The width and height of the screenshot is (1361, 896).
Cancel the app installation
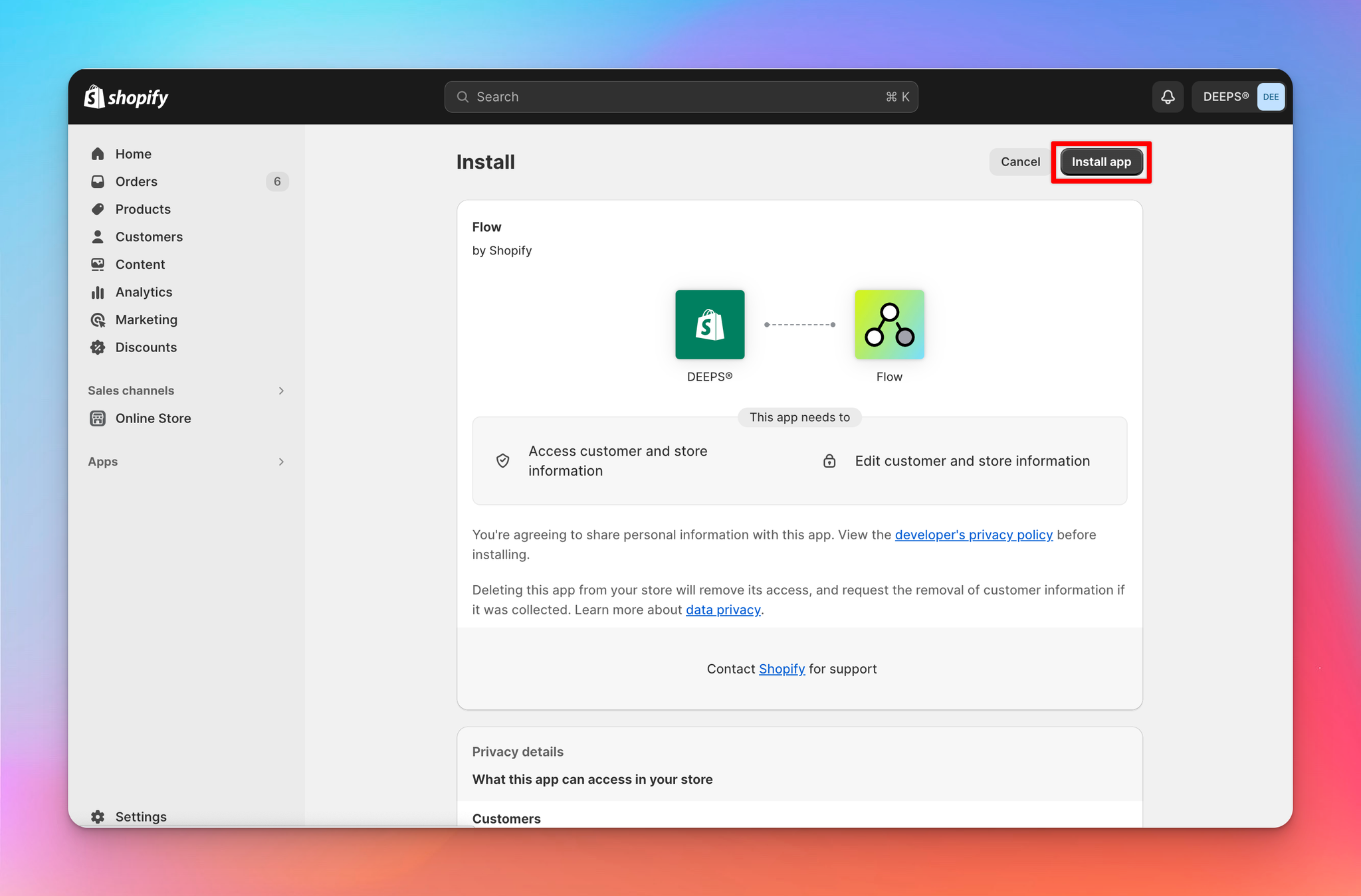coord(1020,162)
